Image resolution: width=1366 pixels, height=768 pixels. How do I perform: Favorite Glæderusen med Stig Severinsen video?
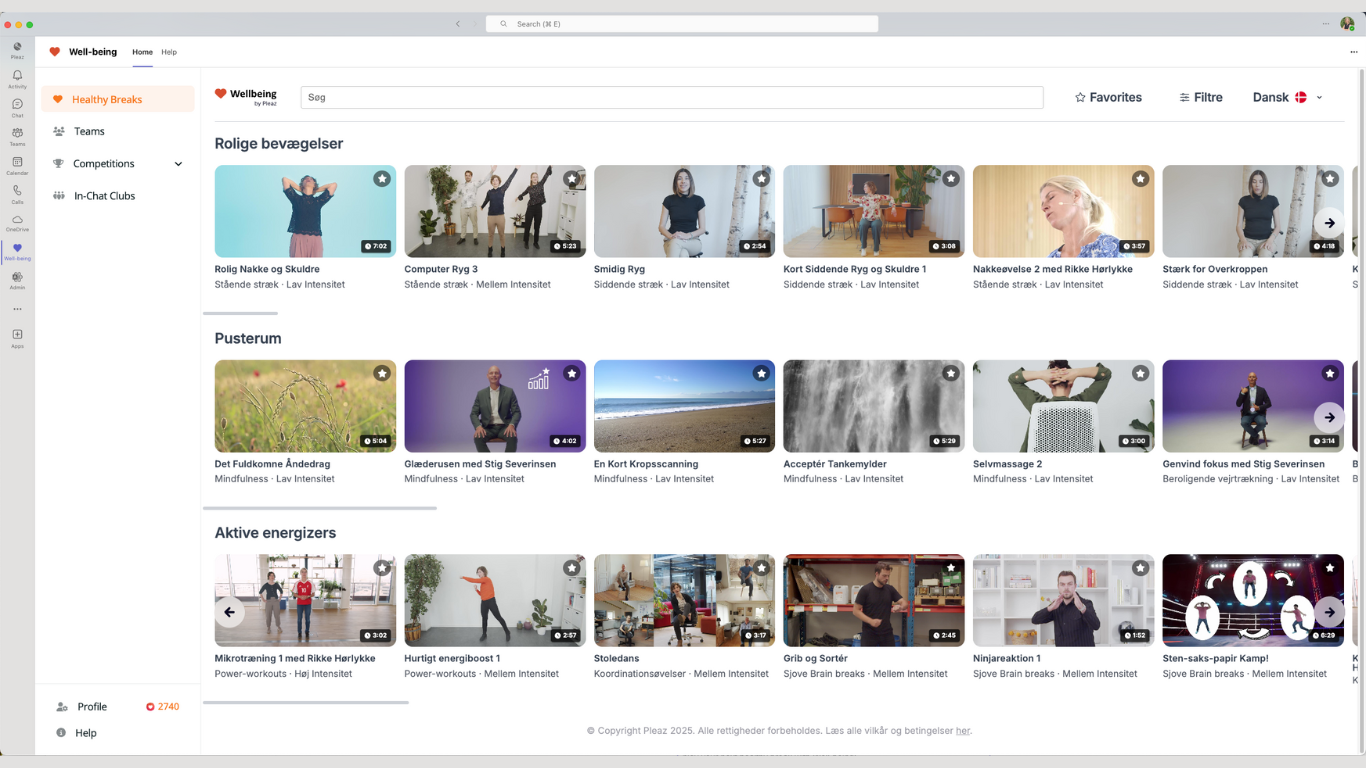[571, 373]
